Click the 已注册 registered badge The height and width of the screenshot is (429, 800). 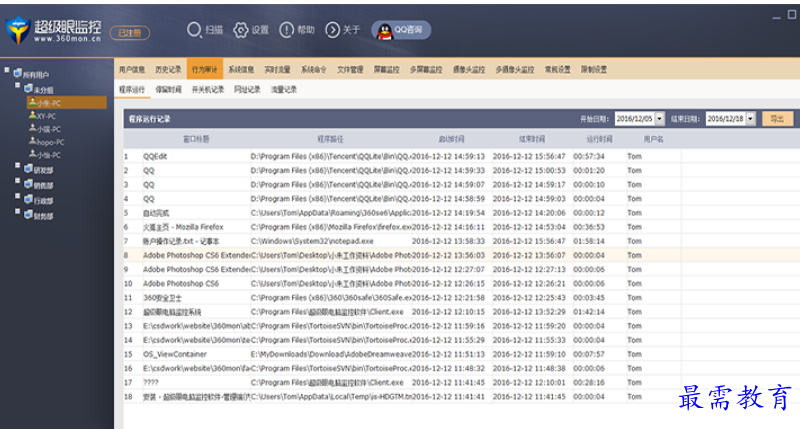(x=130, y=33)
